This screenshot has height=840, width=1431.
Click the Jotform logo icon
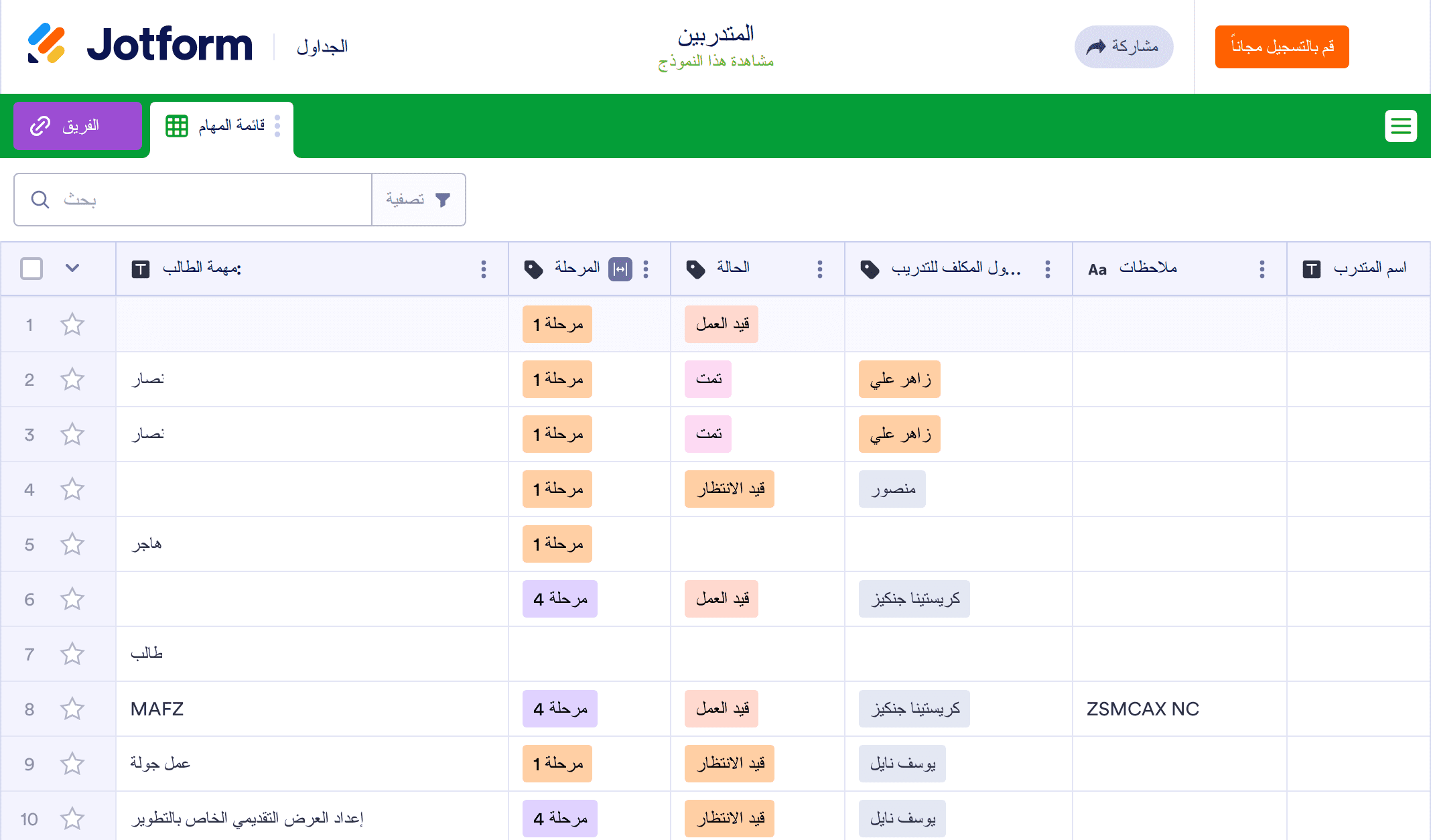(x=46, y=44)
